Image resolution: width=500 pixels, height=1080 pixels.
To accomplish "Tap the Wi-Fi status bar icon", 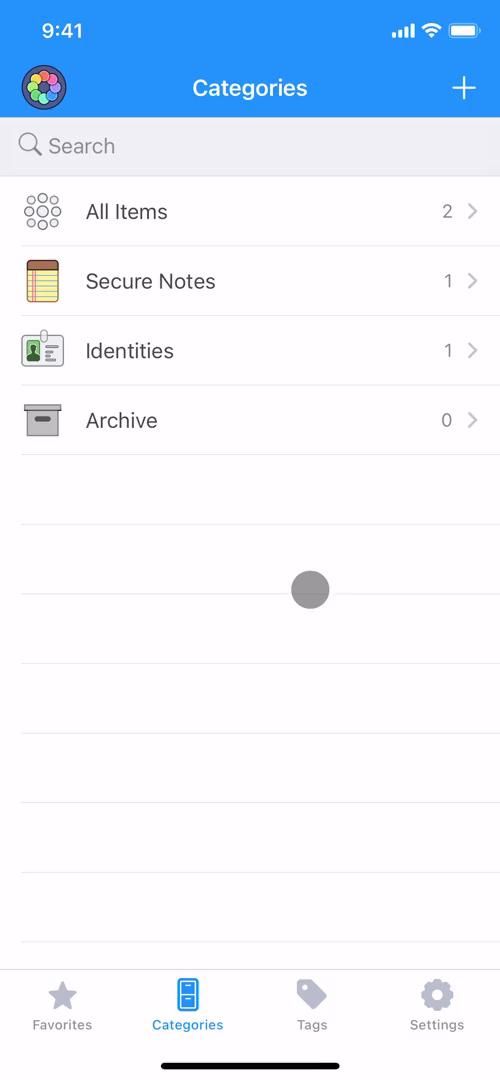I will (x=432, y=30).
